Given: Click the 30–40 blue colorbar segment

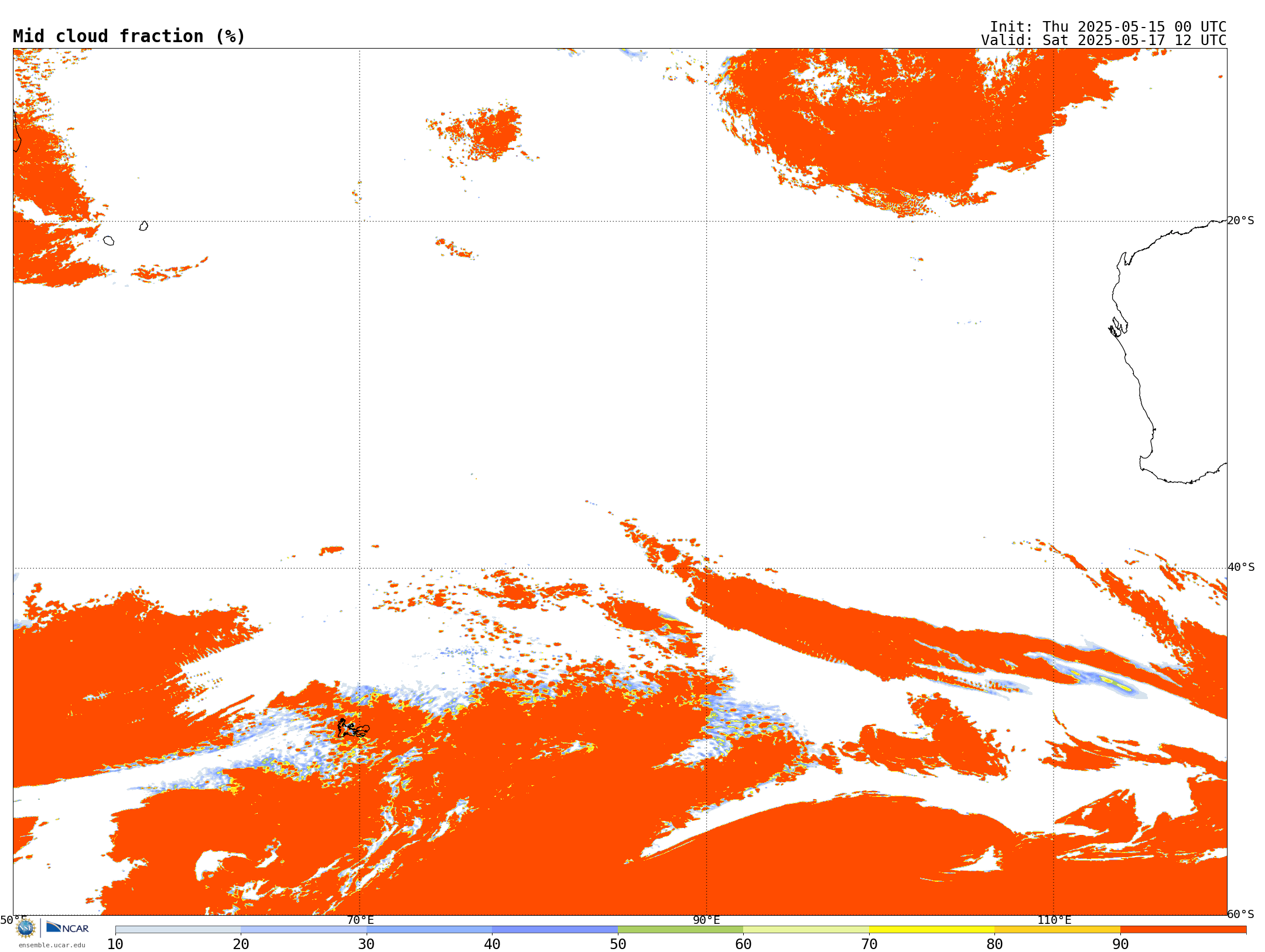Looking at the screenshot, I should pos(429,930).
